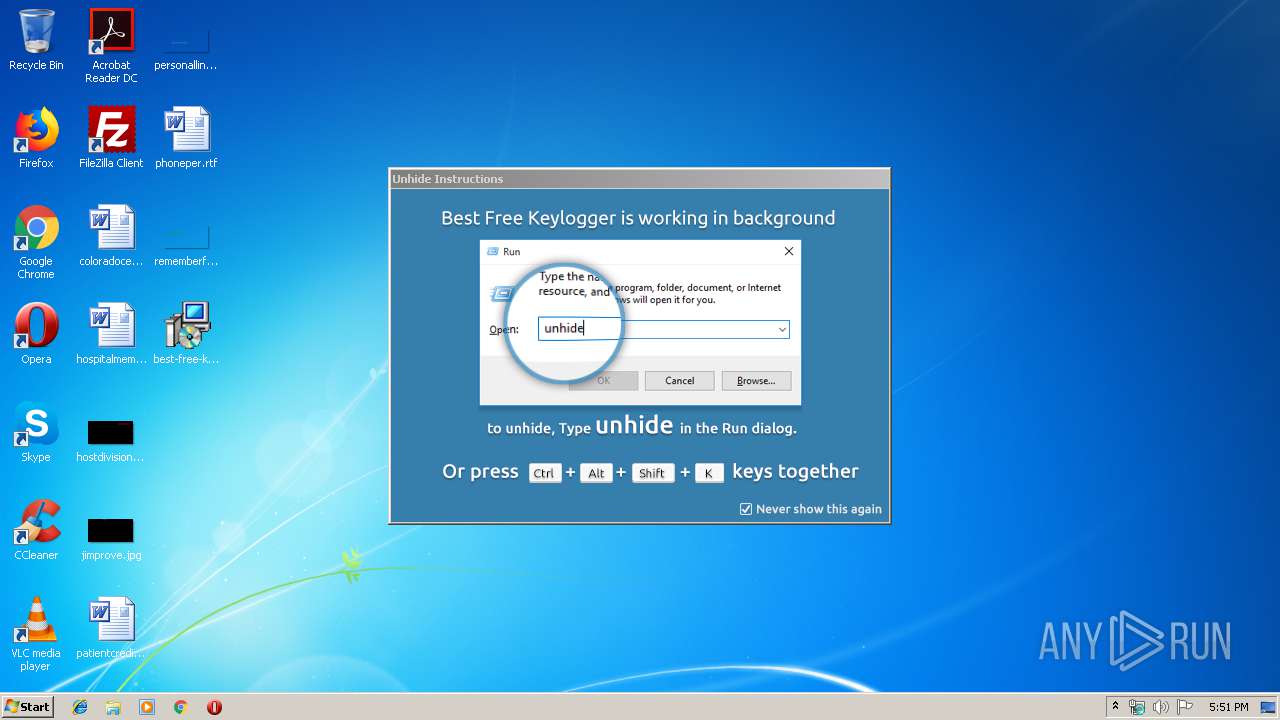Screen dimensions: 1280x720
Task: Launch Windows Media Player from taskbar
Action: (147, 707)
